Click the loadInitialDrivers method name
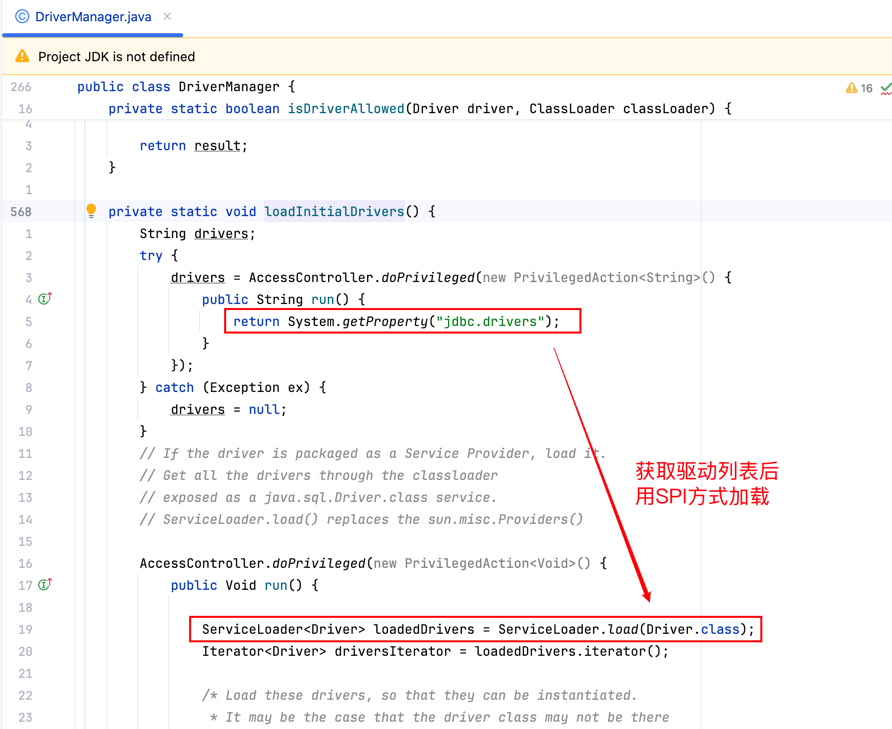Image resolution: width=892 pixels, height=729 pixels. point(334,211)
